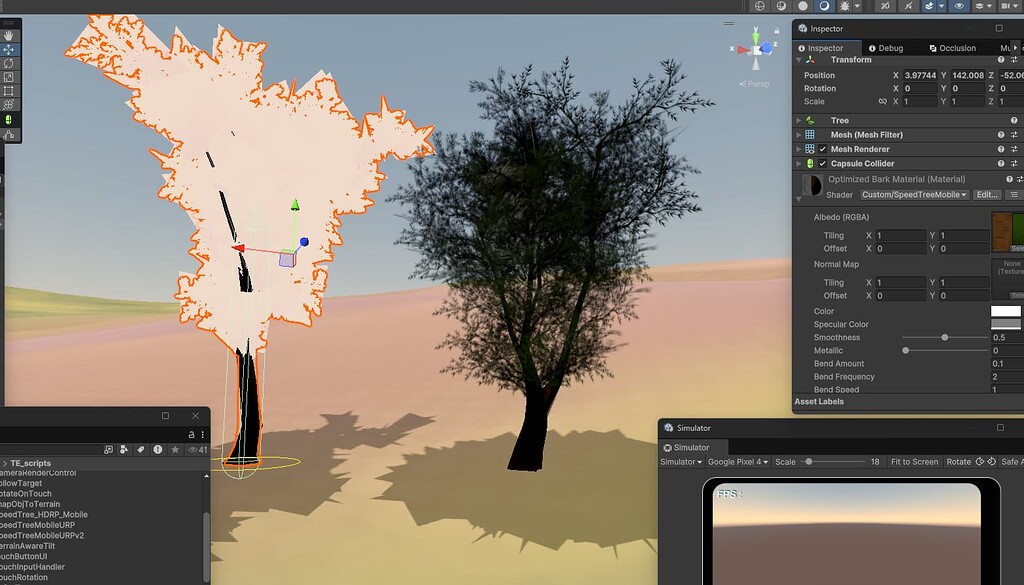Click the Edit button next to the shader

point(986,194)
